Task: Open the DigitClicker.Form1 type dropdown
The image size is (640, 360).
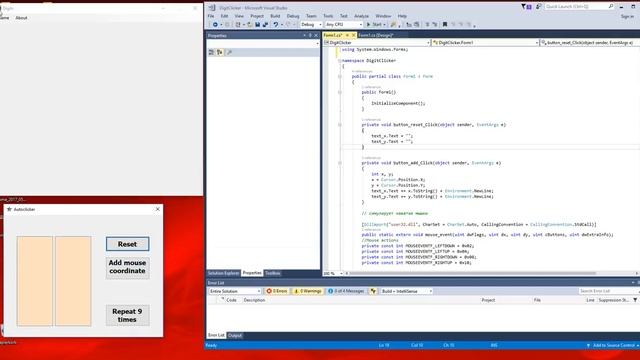Action: (485, 42)
